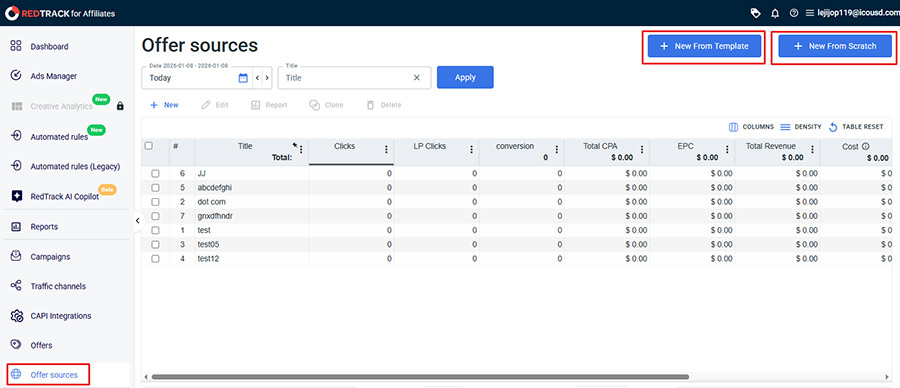Open Reports in the sidebar
This screenshot has width=900, height=388.
click(44, 227)
